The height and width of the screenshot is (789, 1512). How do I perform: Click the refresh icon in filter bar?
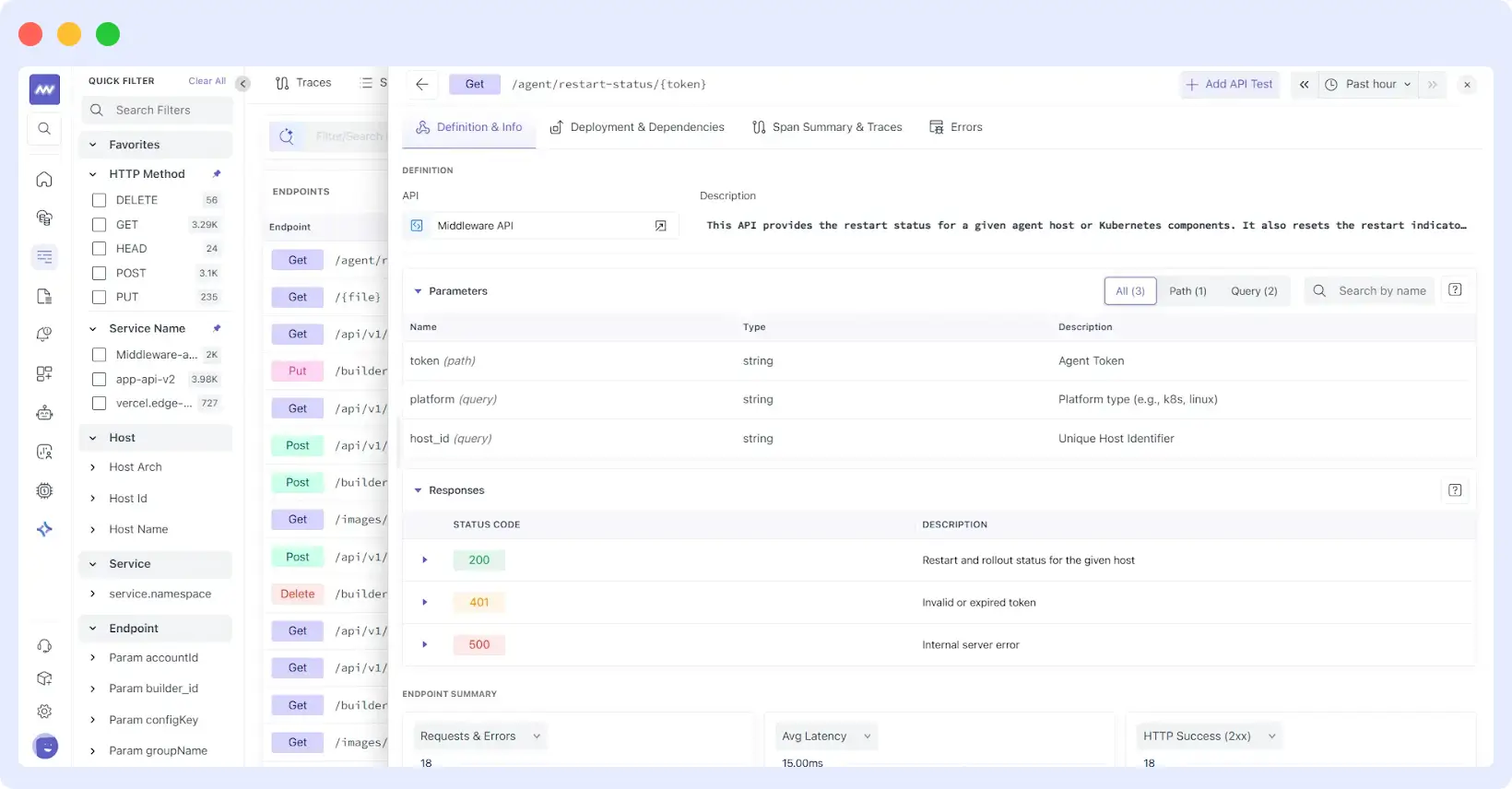(287, 136)
